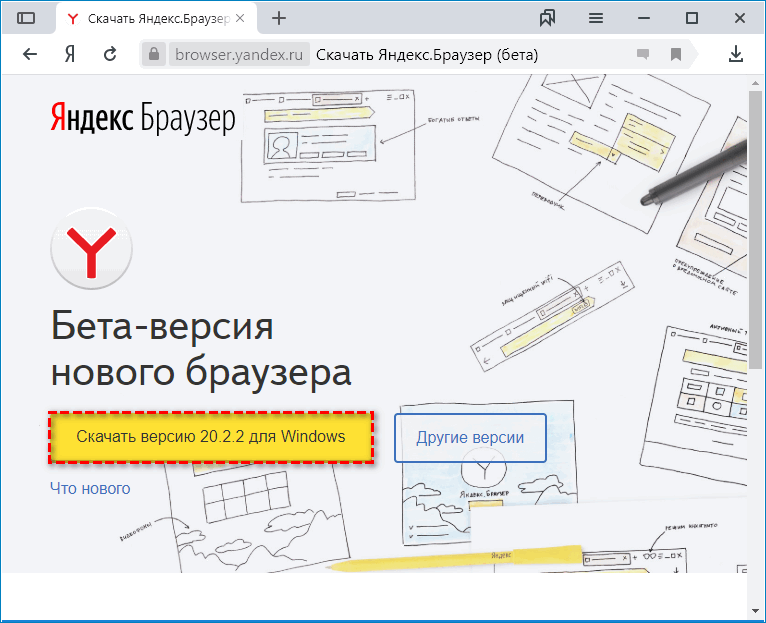
Task: Close the Скачать Яндекс.Браузер tab
Action: 240,19
